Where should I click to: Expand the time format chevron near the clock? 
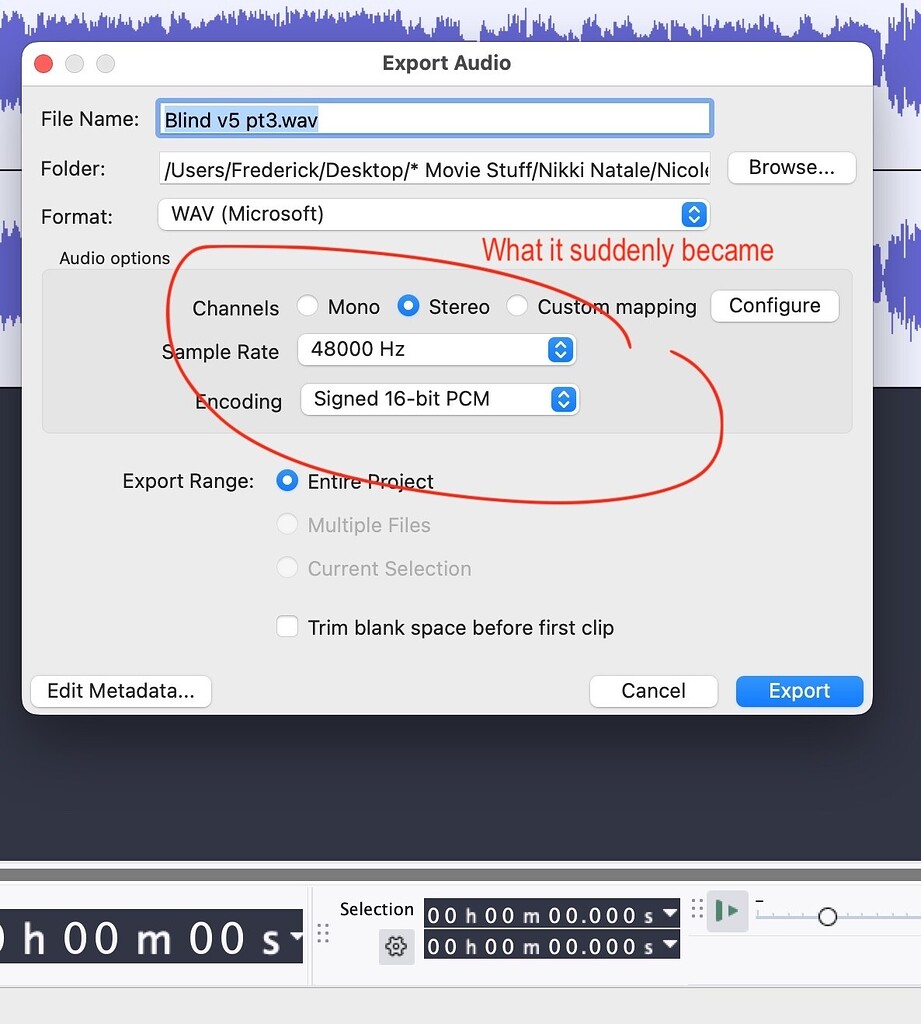point(294,938)
